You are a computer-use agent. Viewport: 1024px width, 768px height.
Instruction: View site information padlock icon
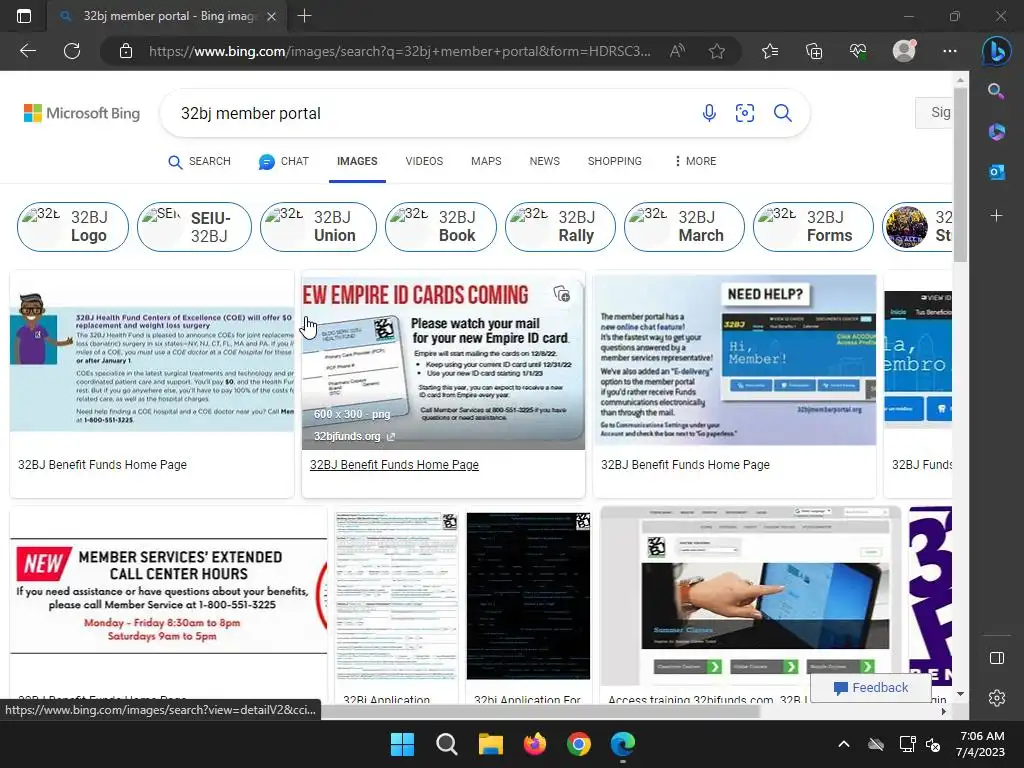126,51
